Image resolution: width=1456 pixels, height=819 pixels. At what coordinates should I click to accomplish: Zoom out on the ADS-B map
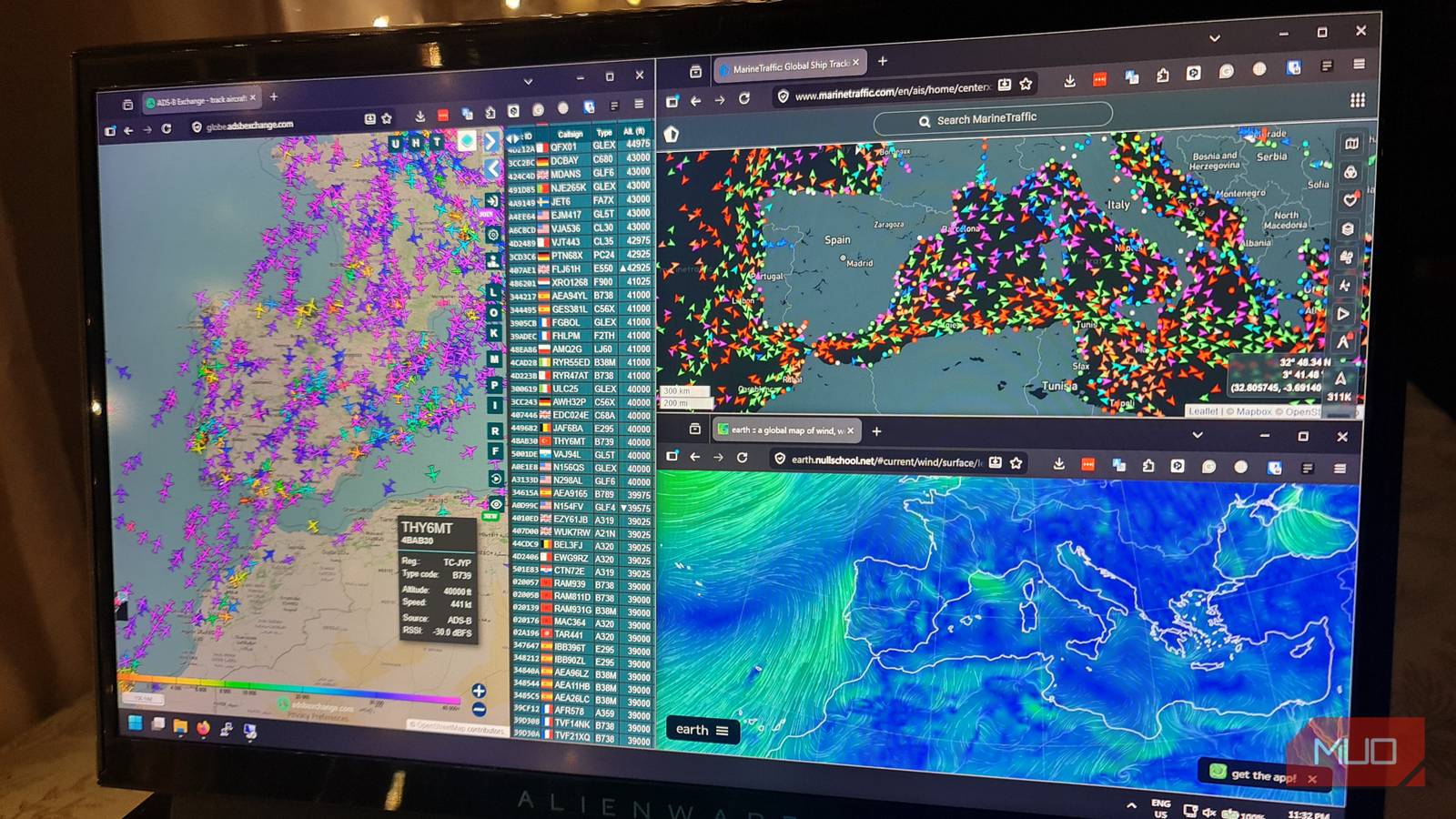[480, 710]
